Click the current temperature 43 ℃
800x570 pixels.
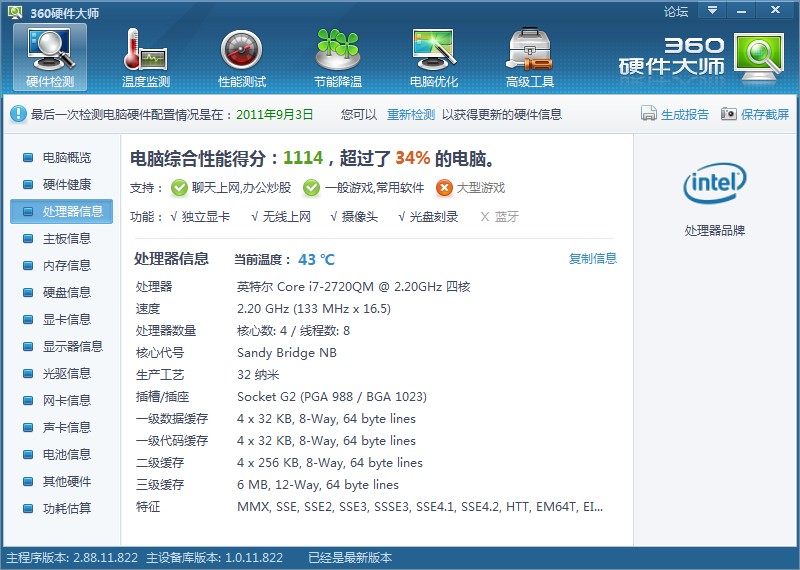[316, 260]
